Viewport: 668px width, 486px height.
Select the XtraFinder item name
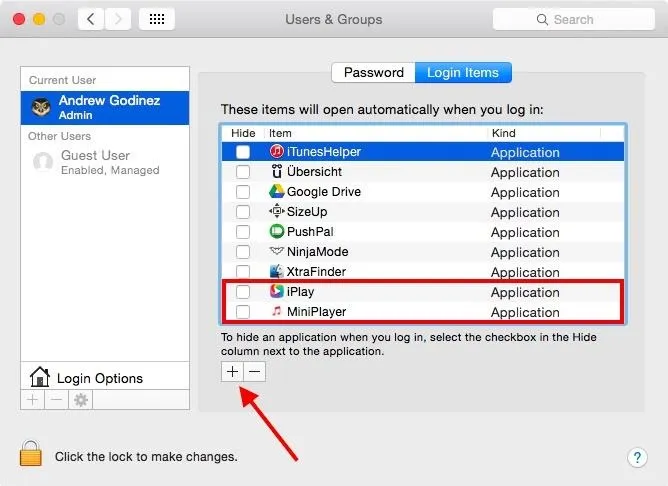tap(316, 272)
